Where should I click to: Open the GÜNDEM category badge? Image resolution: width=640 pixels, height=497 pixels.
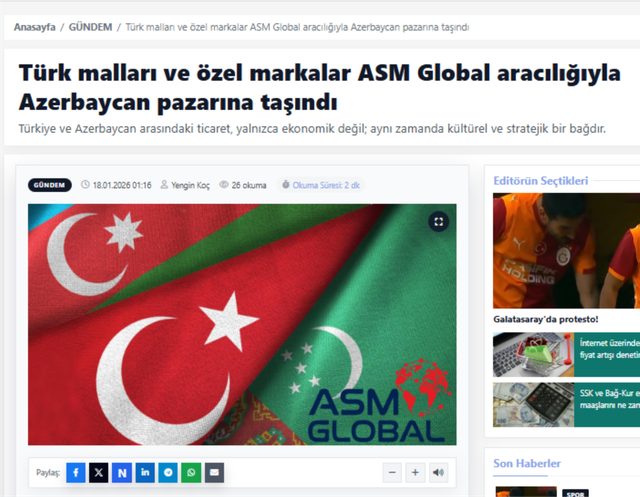pos(49,185)
